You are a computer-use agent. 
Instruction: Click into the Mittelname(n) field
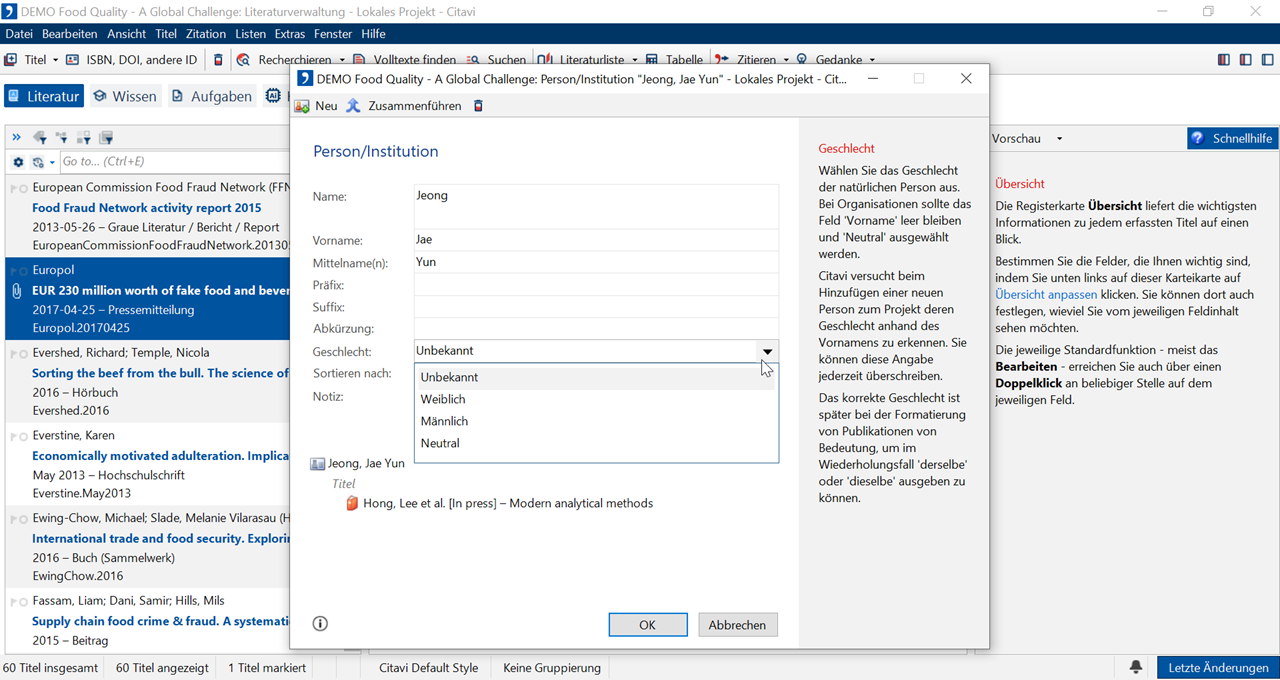tap(595, 262)
